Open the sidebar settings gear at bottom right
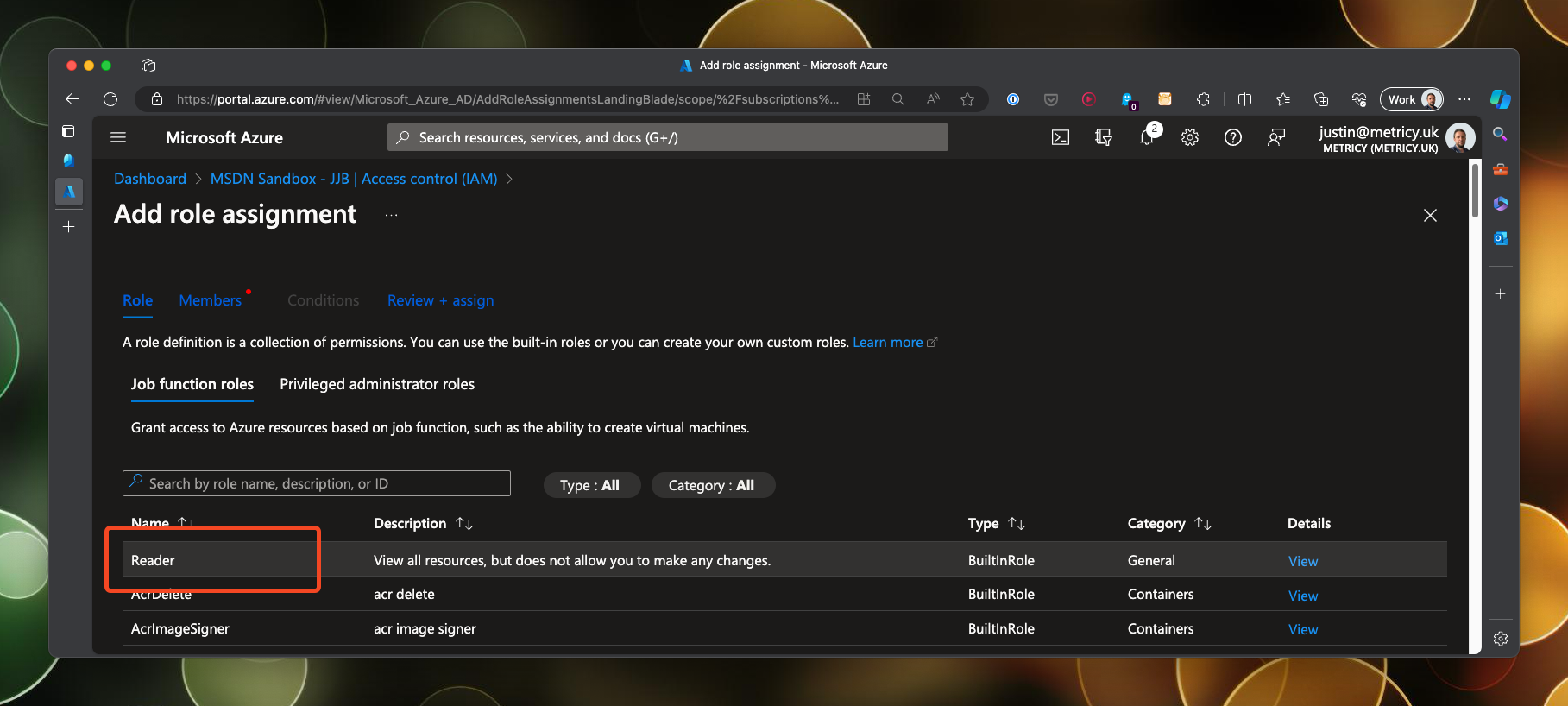The image size is (1568, 706). (1501, 639)
